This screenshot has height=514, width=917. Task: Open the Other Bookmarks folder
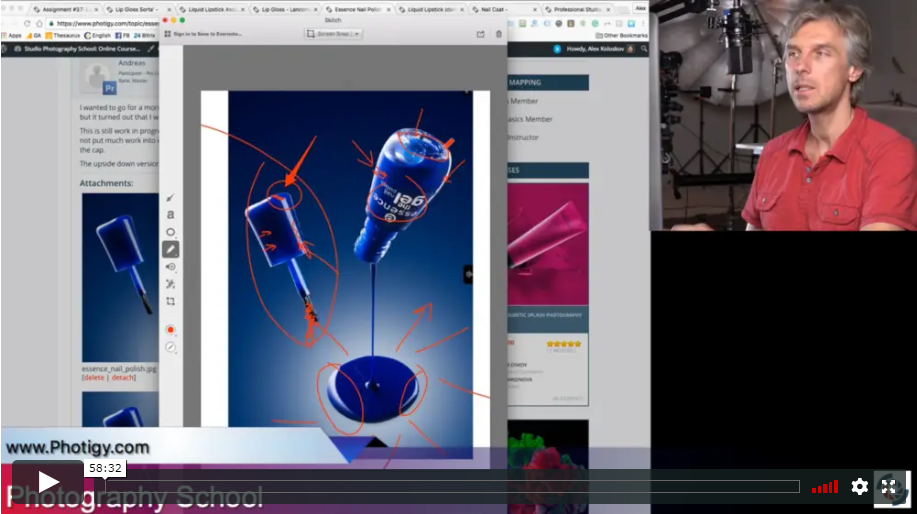coord(621,36)
